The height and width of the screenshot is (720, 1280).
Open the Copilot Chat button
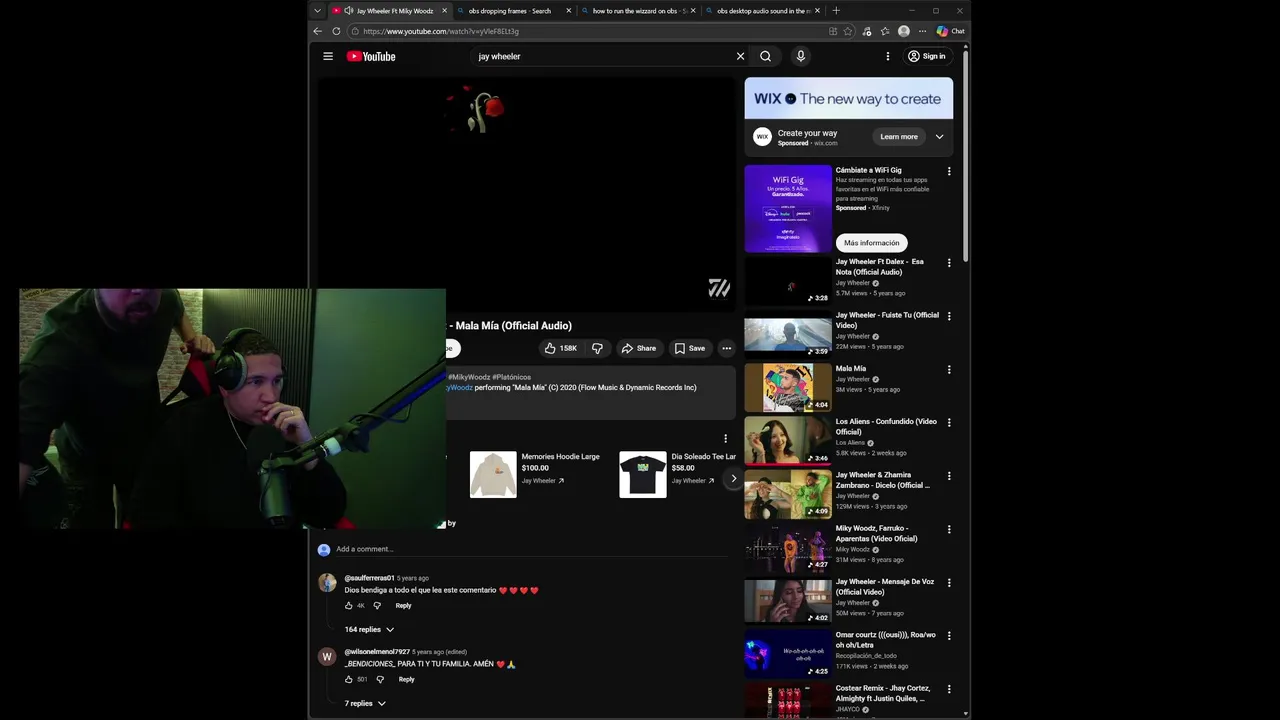tap(951, 31)
